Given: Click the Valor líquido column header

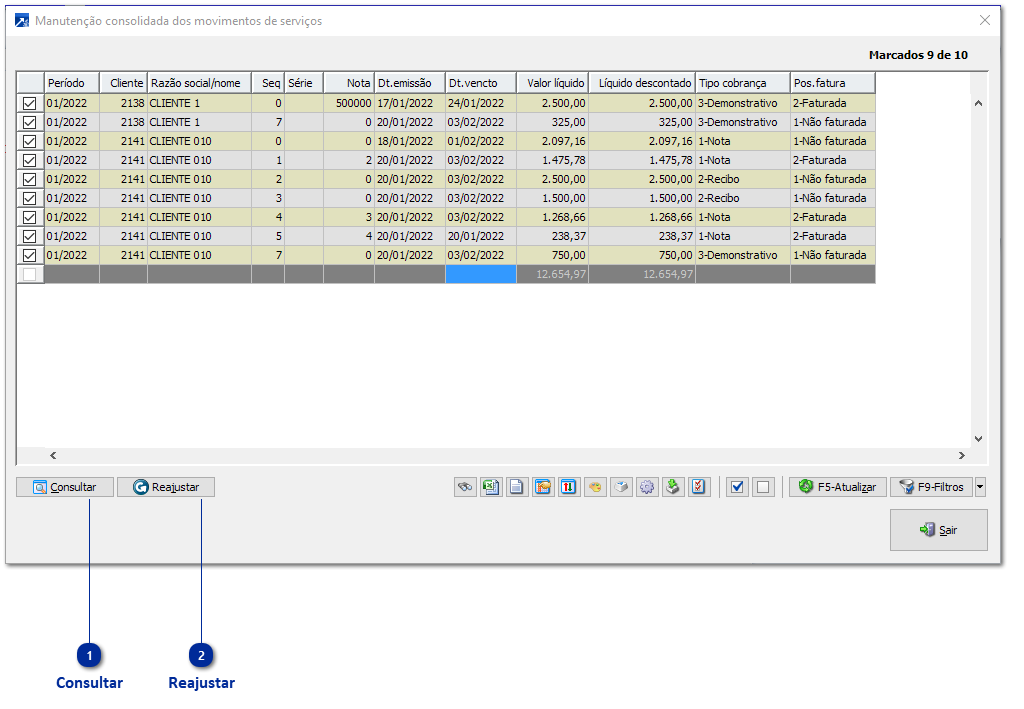Looking at the screenshot, I should [x=553, y=83].
